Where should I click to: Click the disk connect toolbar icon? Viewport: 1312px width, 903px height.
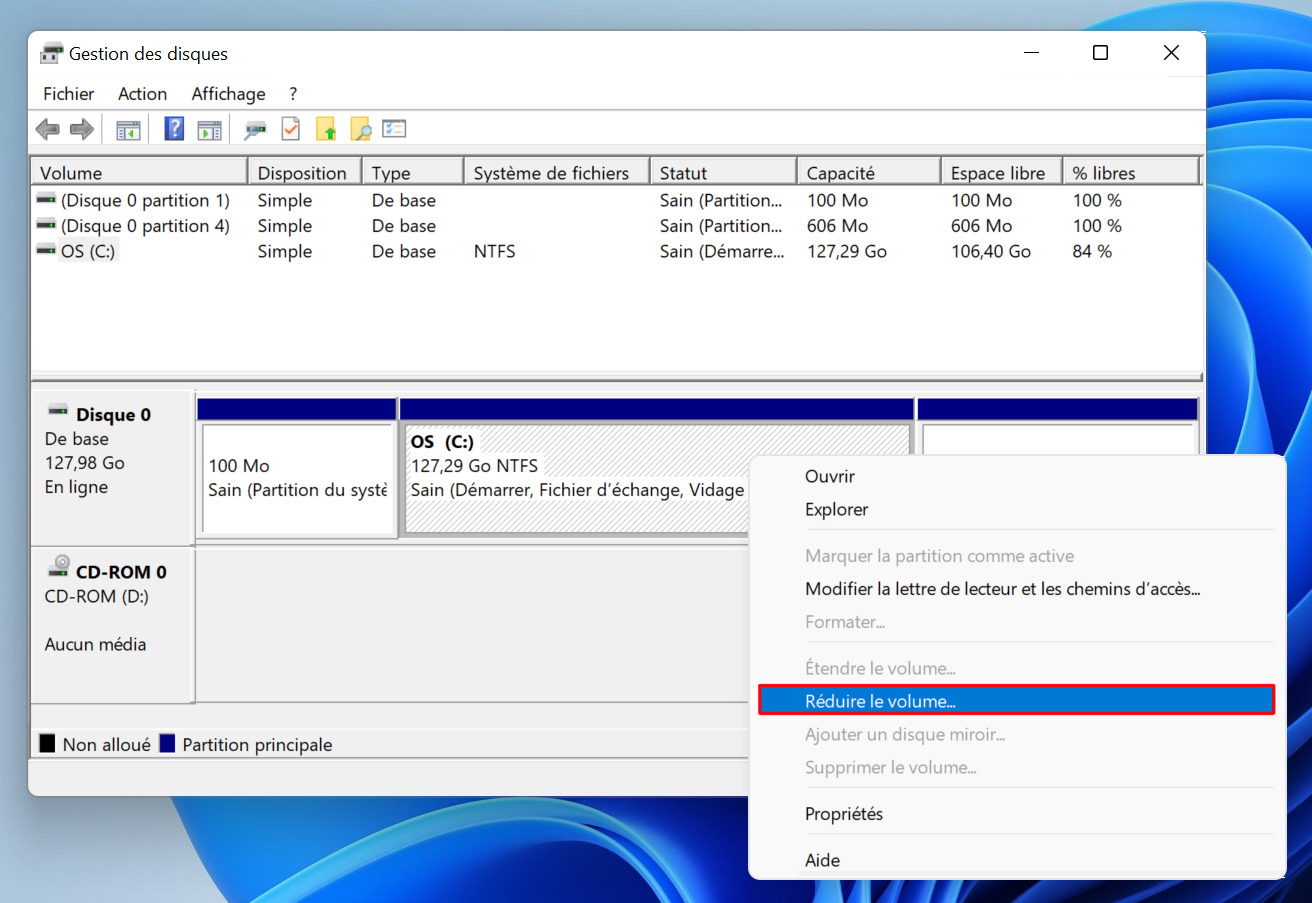click(256, 129)
